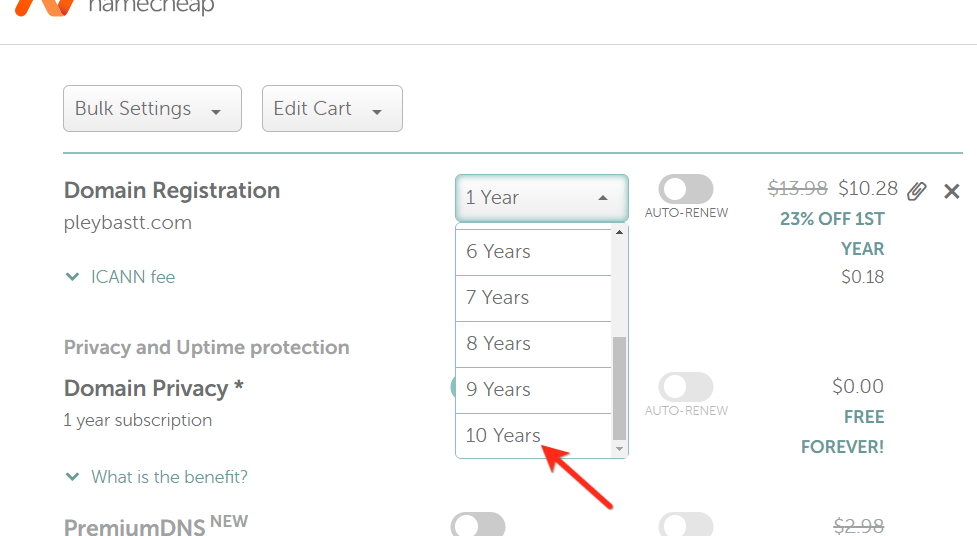
Task: Toggle Domain Registration auto-renew switch
Action: point(686,189)
